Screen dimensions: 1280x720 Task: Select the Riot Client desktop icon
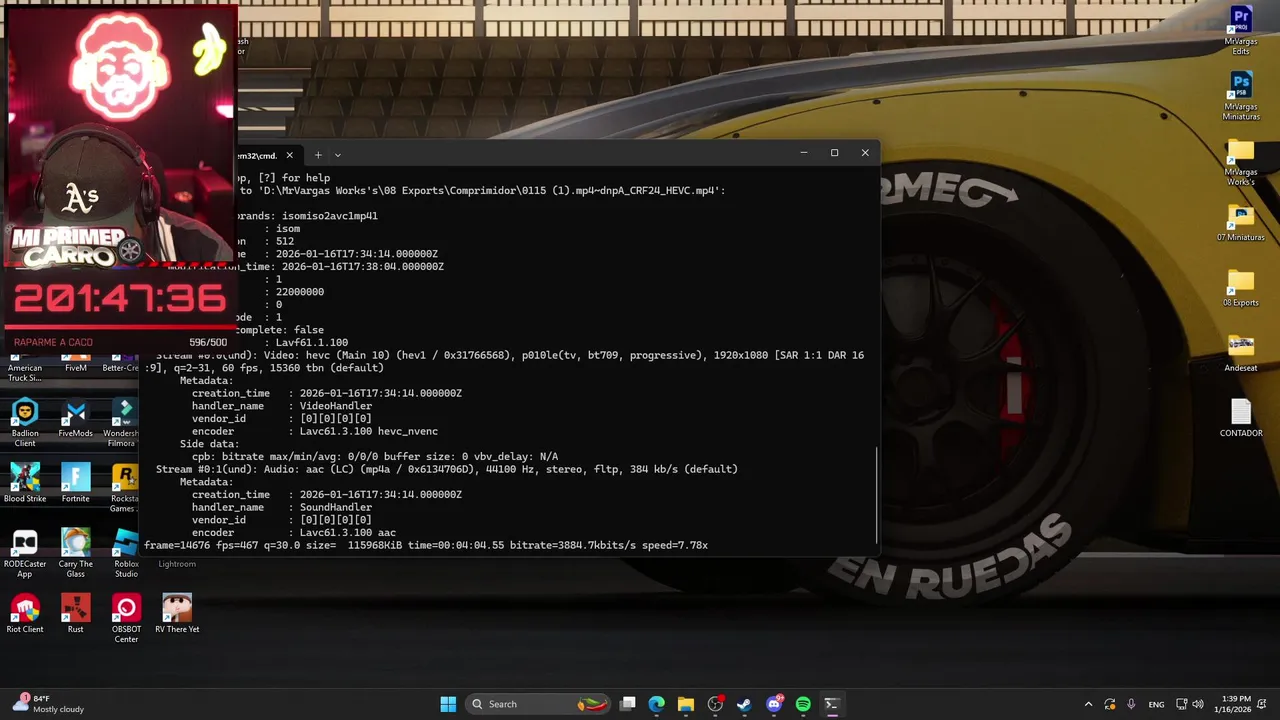pos(25,614)
